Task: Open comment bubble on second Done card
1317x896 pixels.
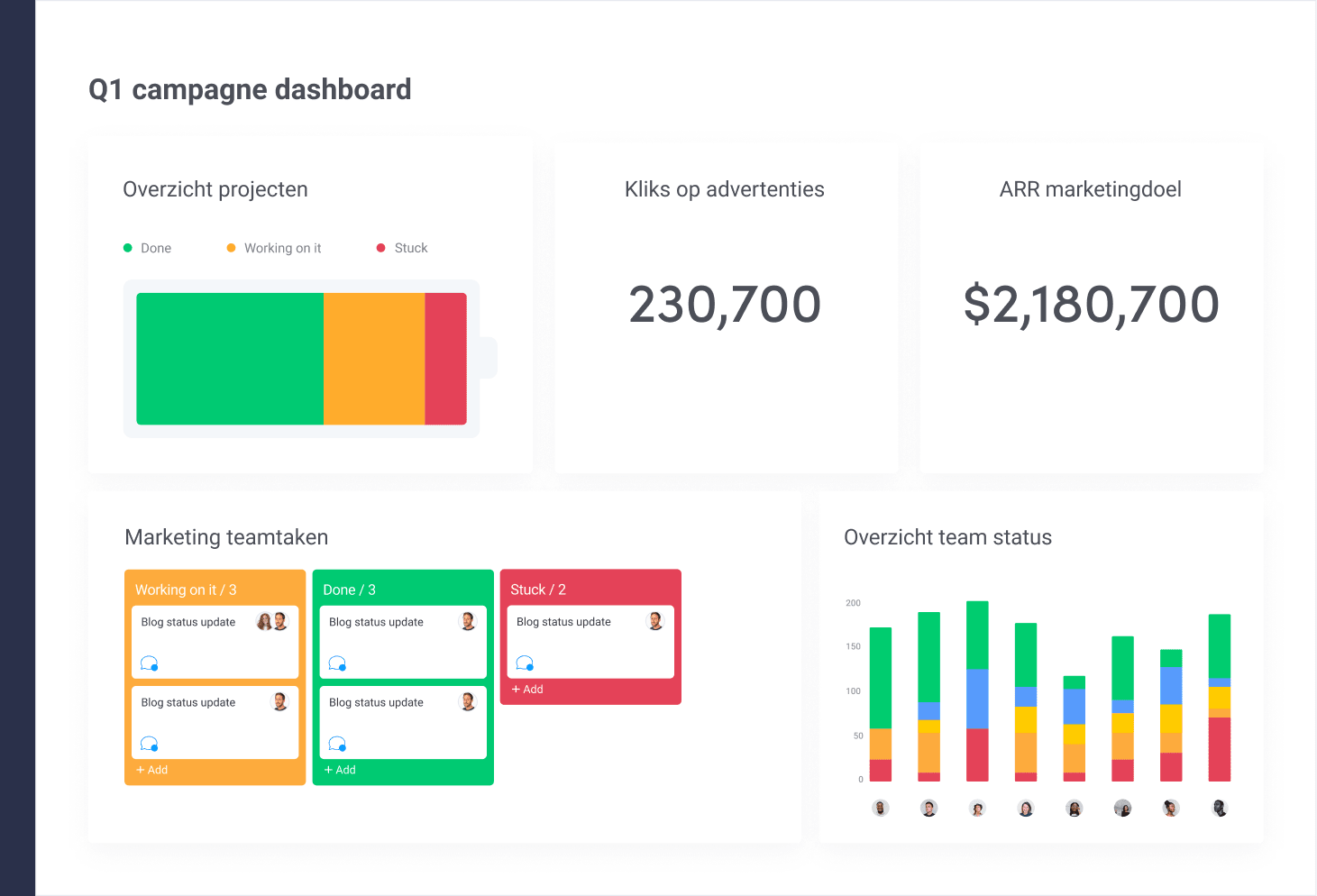Action: pyautogui.click(x=337, y=744)
